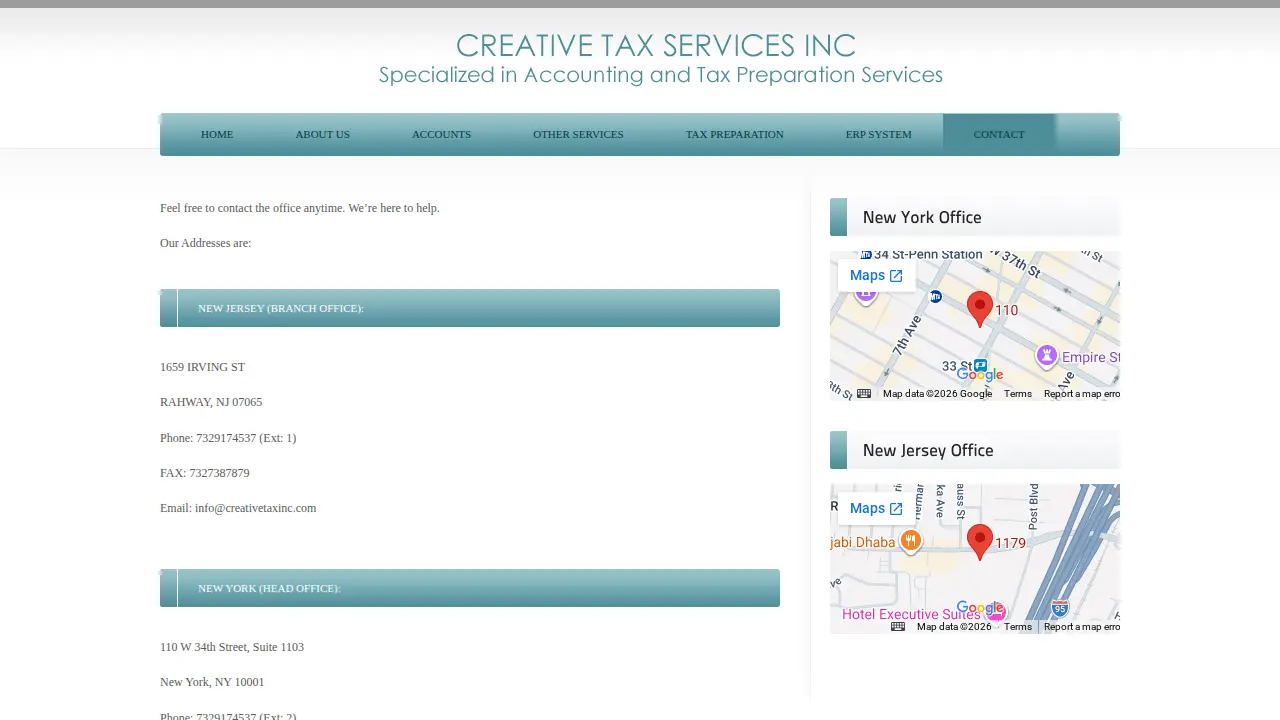Report a map error on New Jersey map
The image size is (1280, 720).
pyautogui.click(x=1082, y=627)
